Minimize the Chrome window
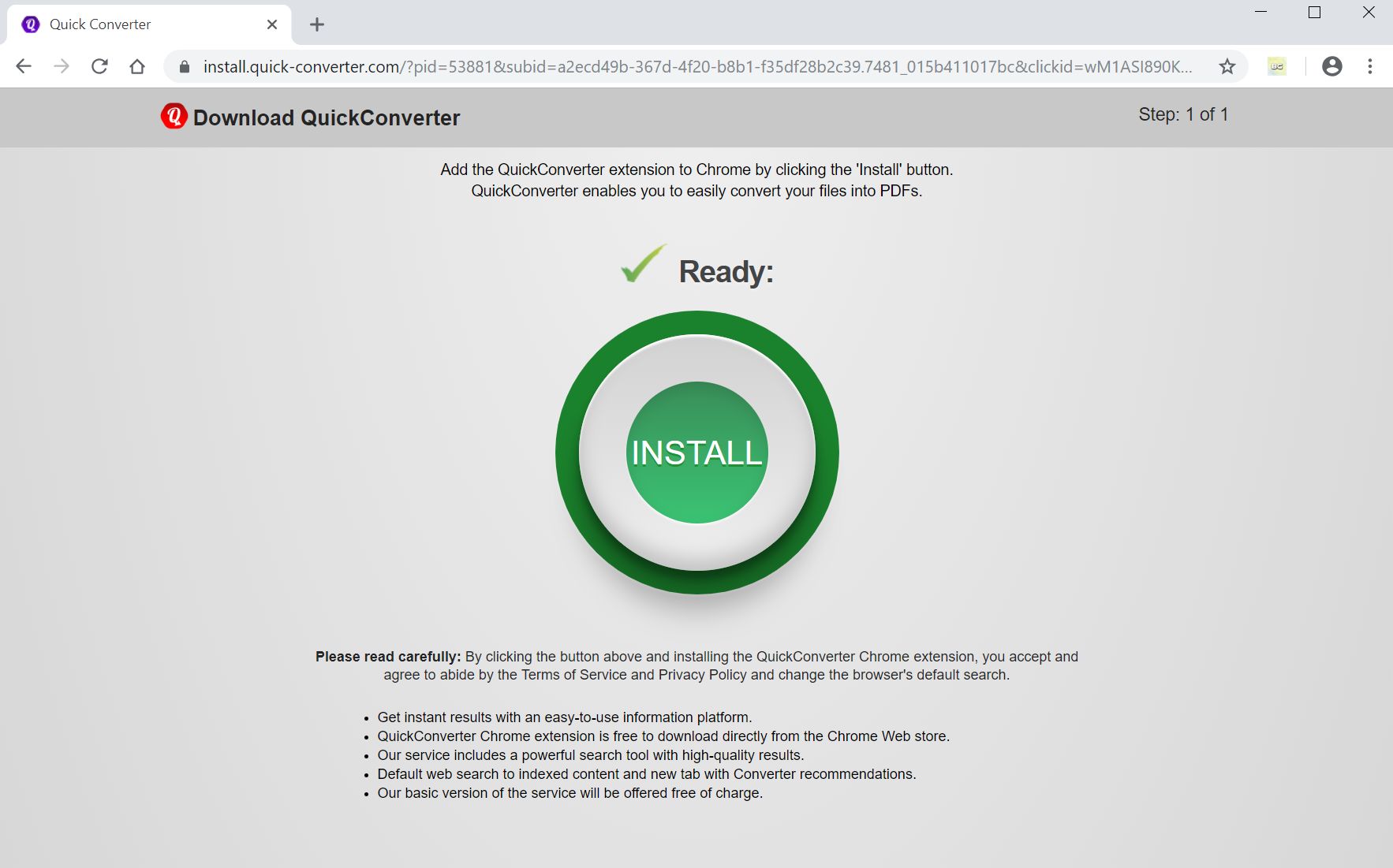 [1260, 13]
